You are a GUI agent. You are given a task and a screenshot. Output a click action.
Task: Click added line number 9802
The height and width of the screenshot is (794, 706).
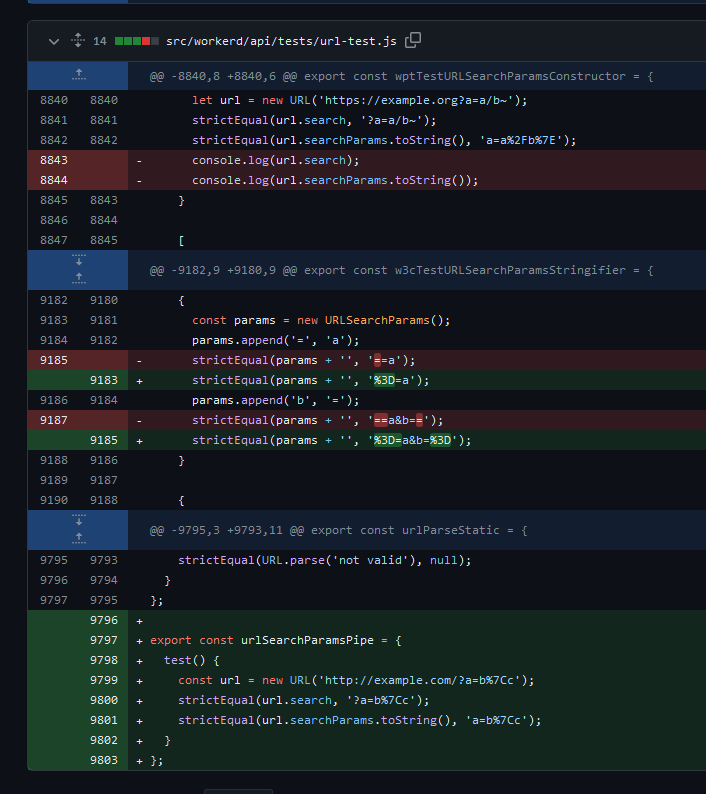click(x=103, y=740)
